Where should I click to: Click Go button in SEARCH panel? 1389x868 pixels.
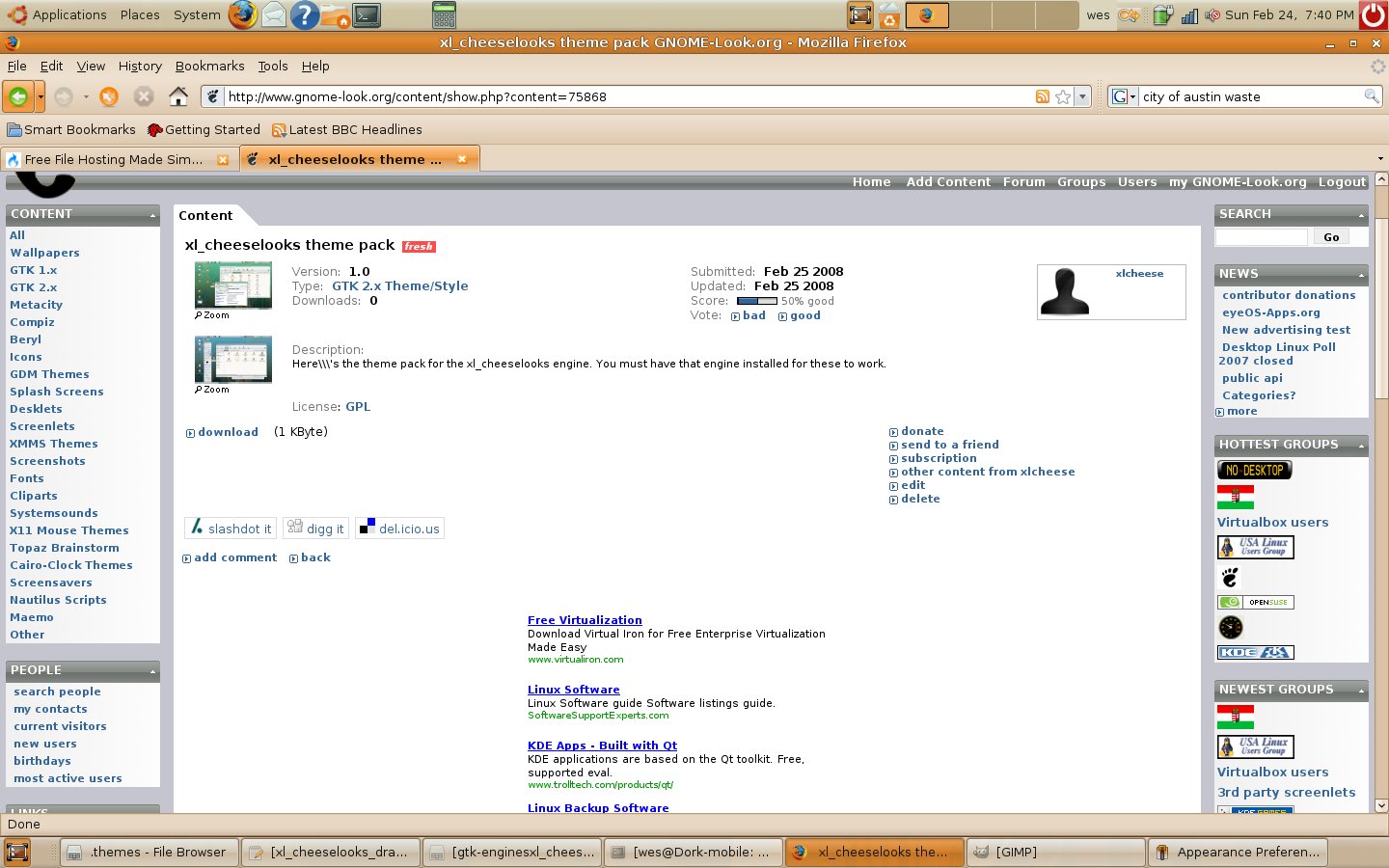coord(1331,236)
